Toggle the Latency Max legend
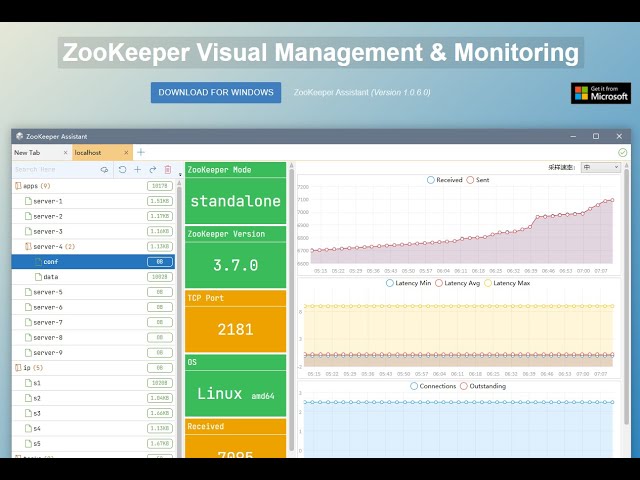This screenshot has height=480, width=640. 507,283
